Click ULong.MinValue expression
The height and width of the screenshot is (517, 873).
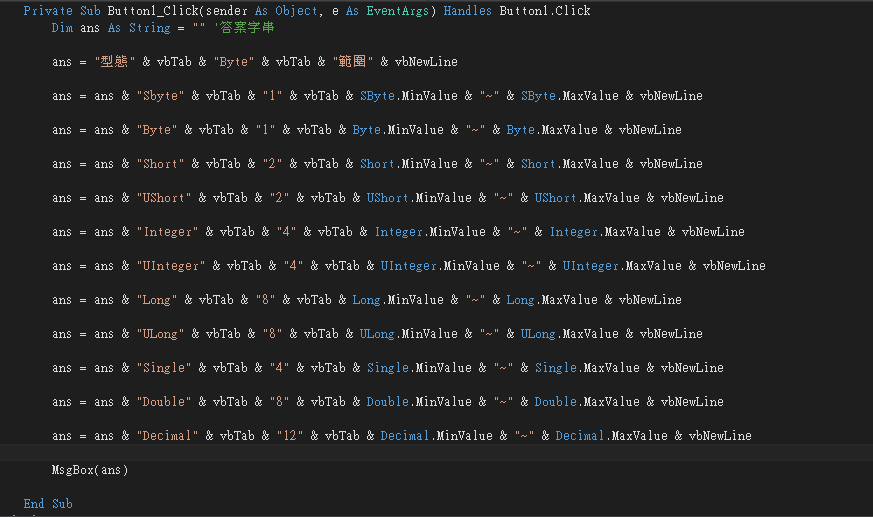409,333
